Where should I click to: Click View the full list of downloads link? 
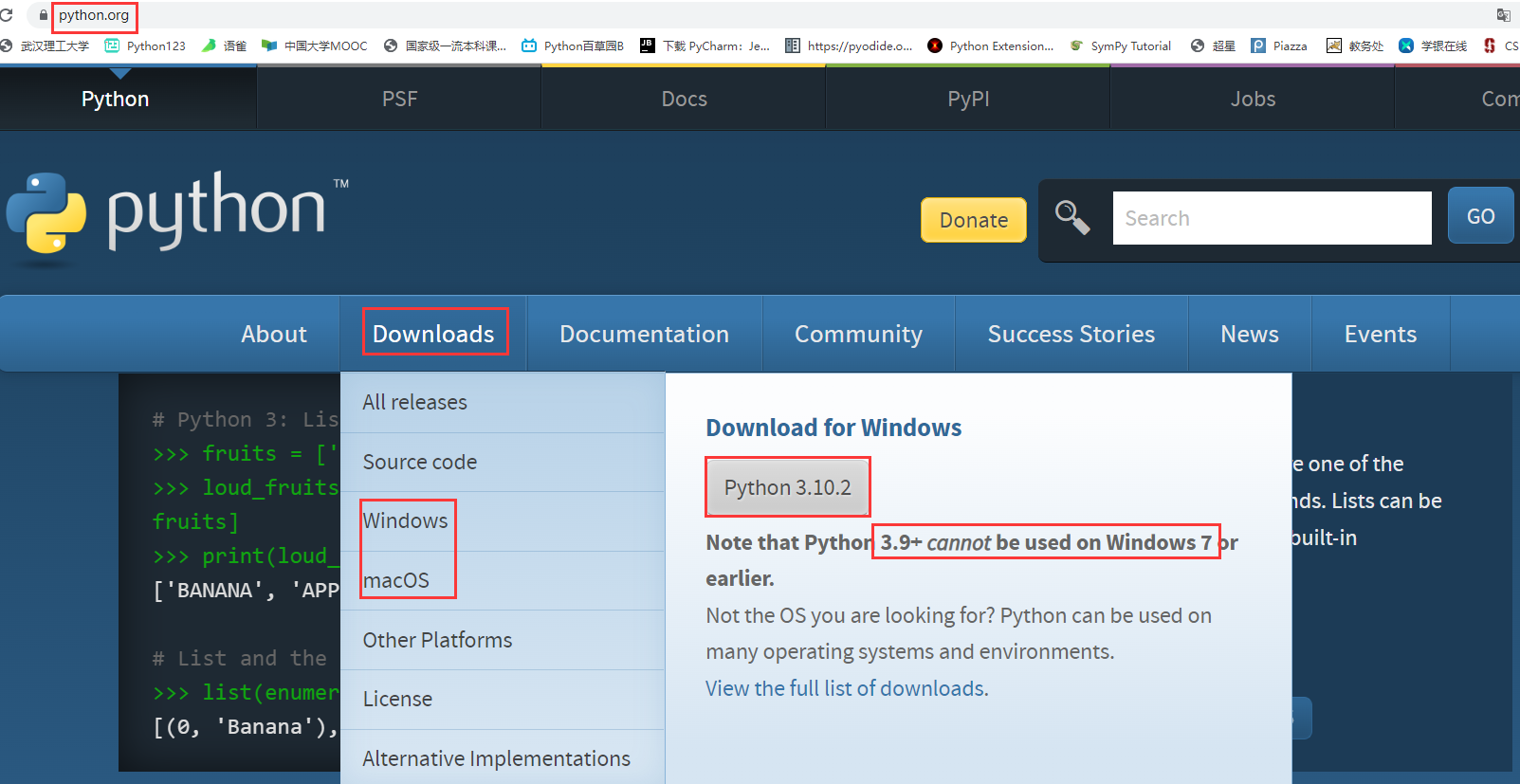pos(847,688)
